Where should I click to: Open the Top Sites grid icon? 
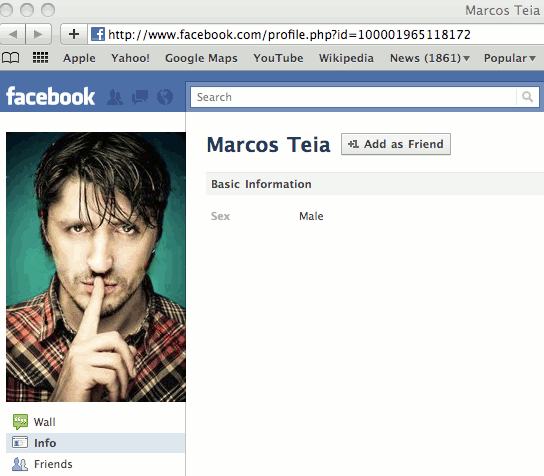[x=40, y=58]
